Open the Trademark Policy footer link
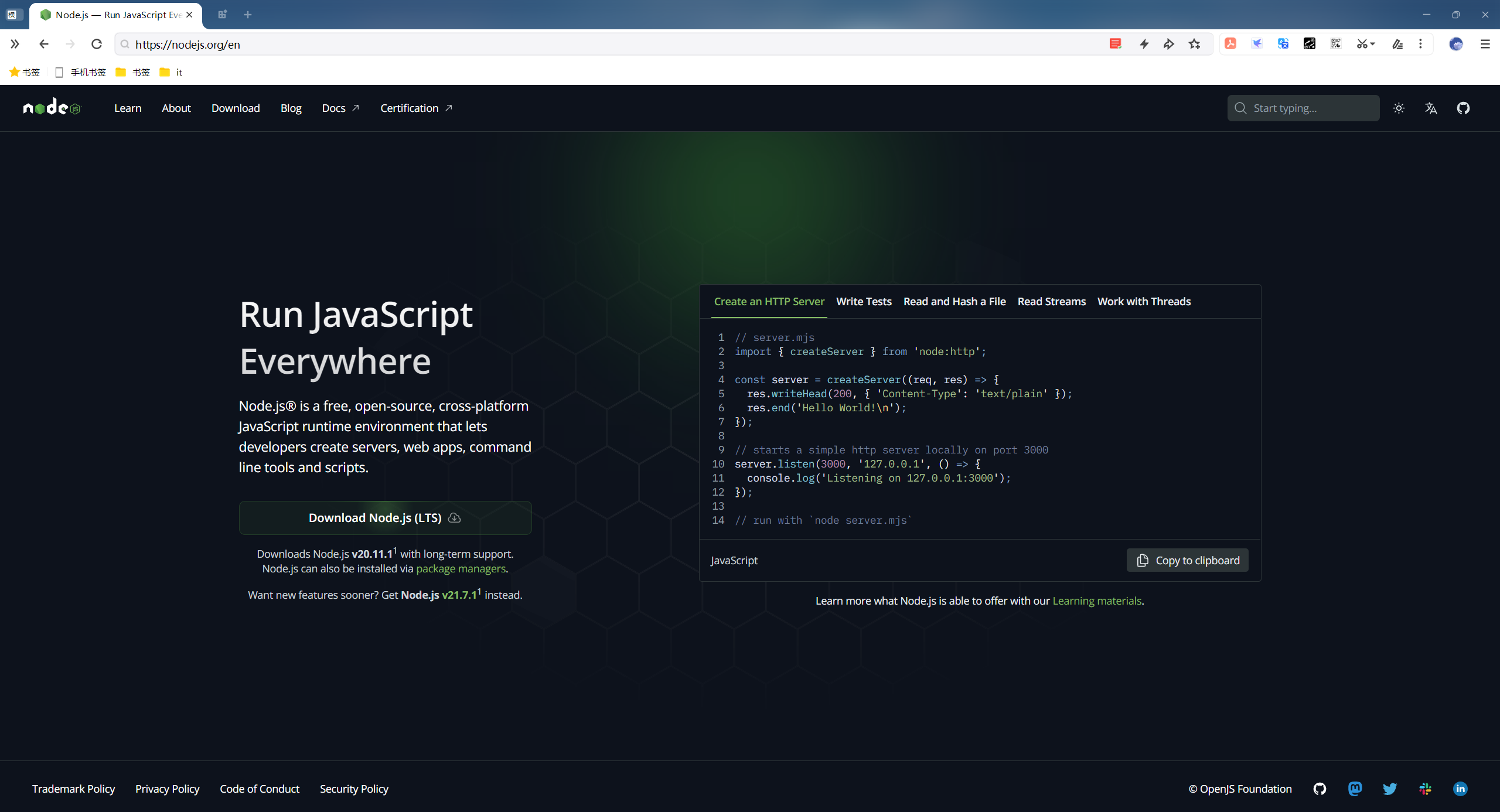The width and height of the screenshot is (1500, 812). tap(73, 789)
